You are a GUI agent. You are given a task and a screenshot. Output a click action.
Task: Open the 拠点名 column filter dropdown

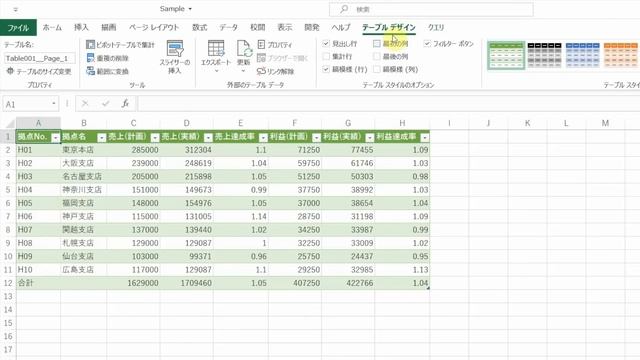click(102, 138)
